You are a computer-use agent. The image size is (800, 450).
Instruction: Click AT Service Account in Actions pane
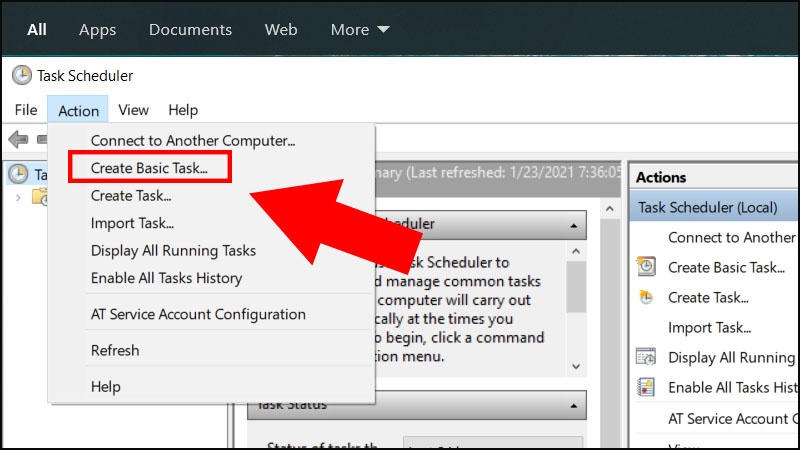coord(733,419)
